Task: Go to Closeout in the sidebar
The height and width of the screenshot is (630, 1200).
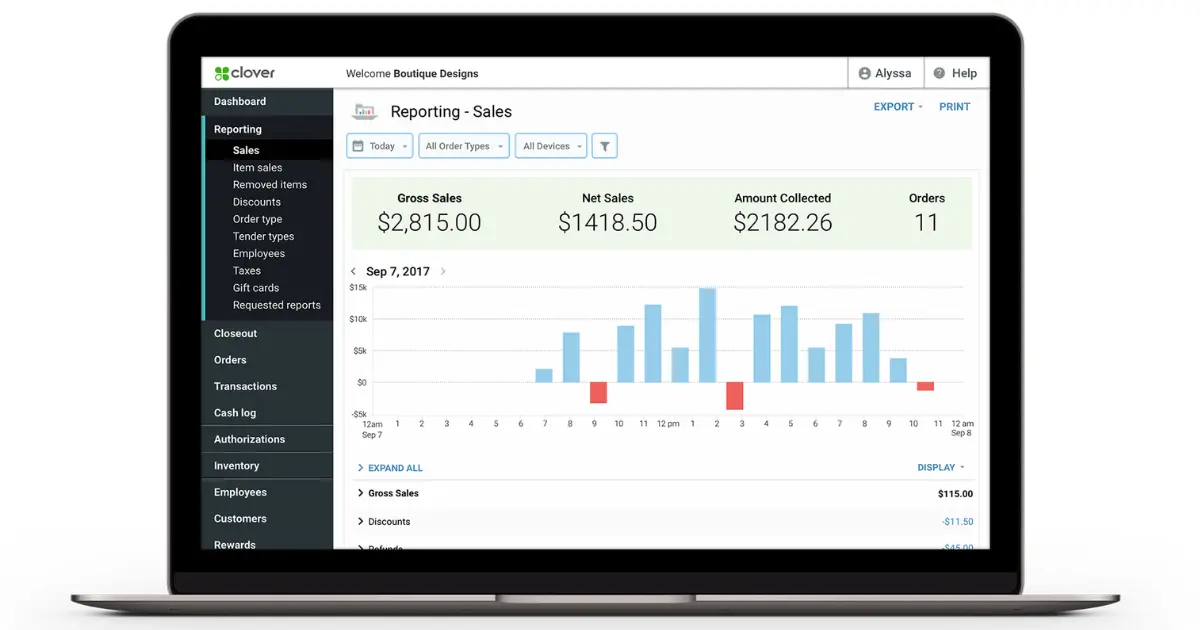Action: [x=236, y=333]
